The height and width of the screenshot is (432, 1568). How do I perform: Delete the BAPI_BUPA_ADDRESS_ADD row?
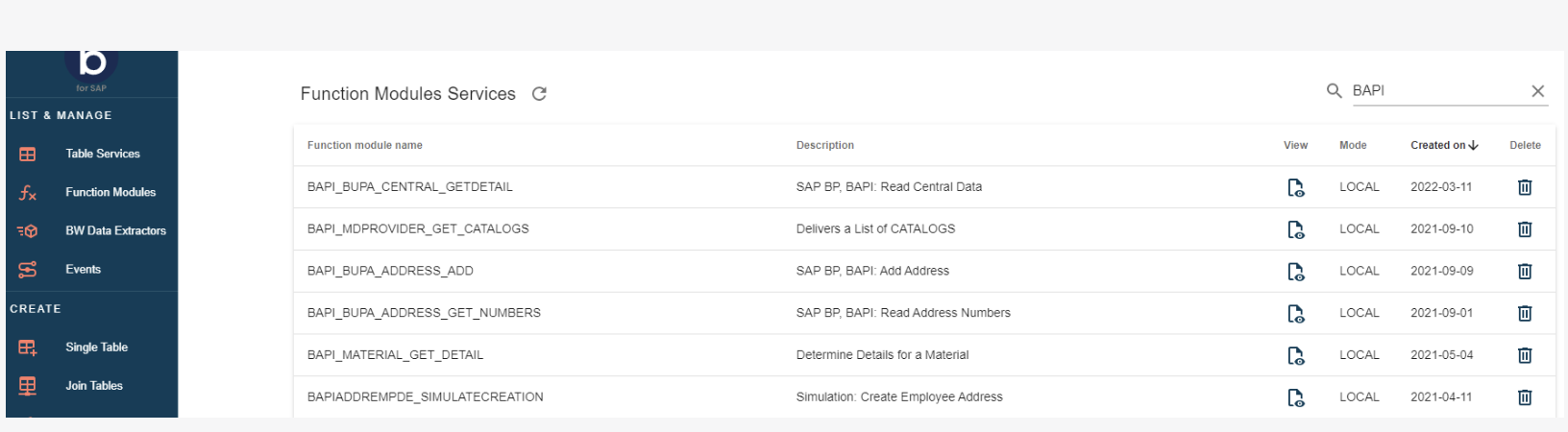(1524, 272)
